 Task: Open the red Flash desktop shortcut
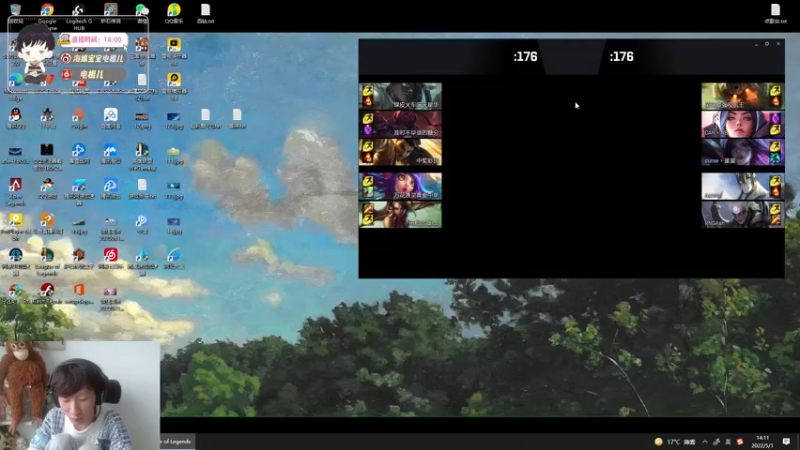click(x=47, y=290)
